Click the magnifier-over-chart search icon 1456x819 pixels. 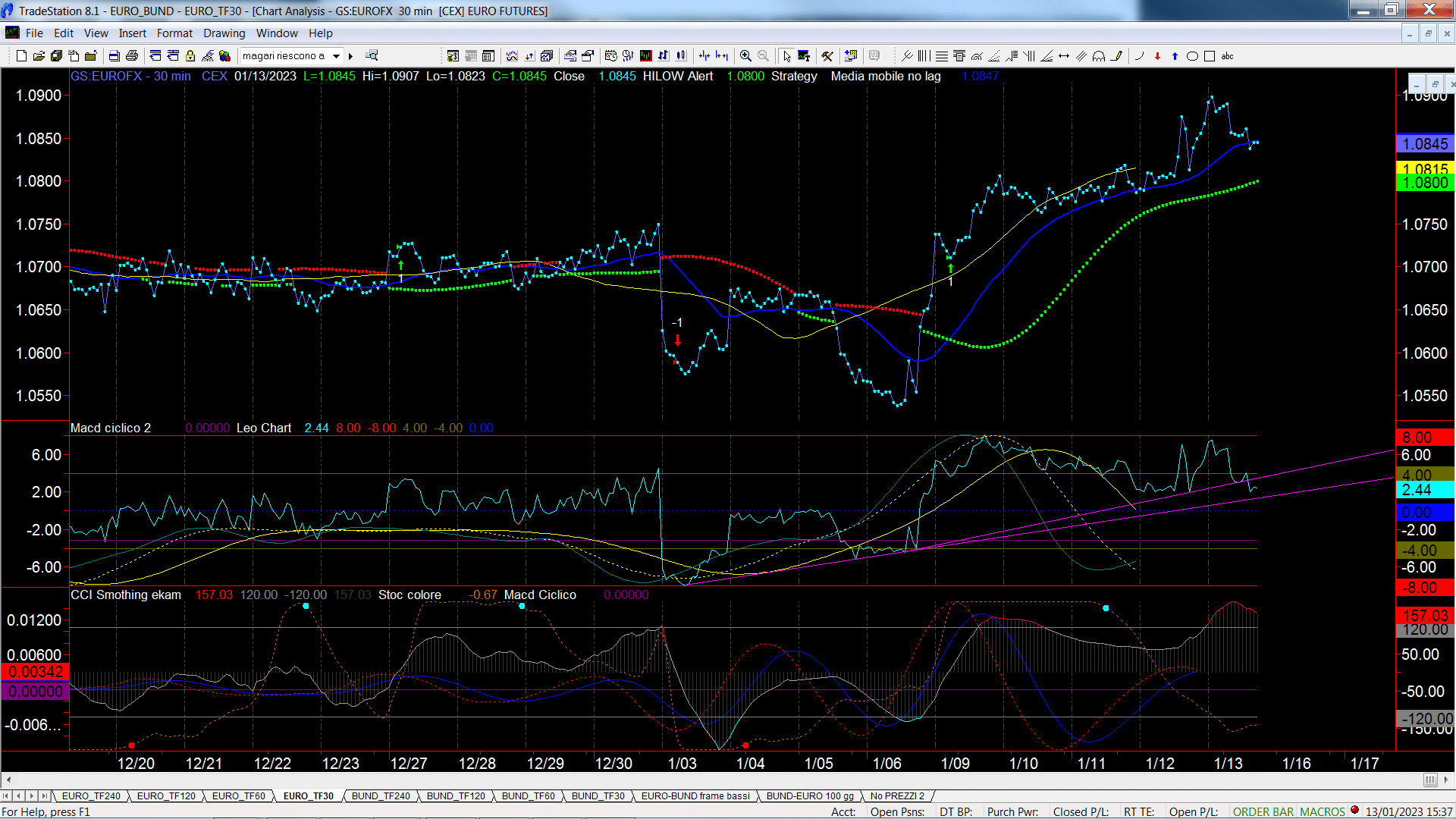tap(372, 56)
